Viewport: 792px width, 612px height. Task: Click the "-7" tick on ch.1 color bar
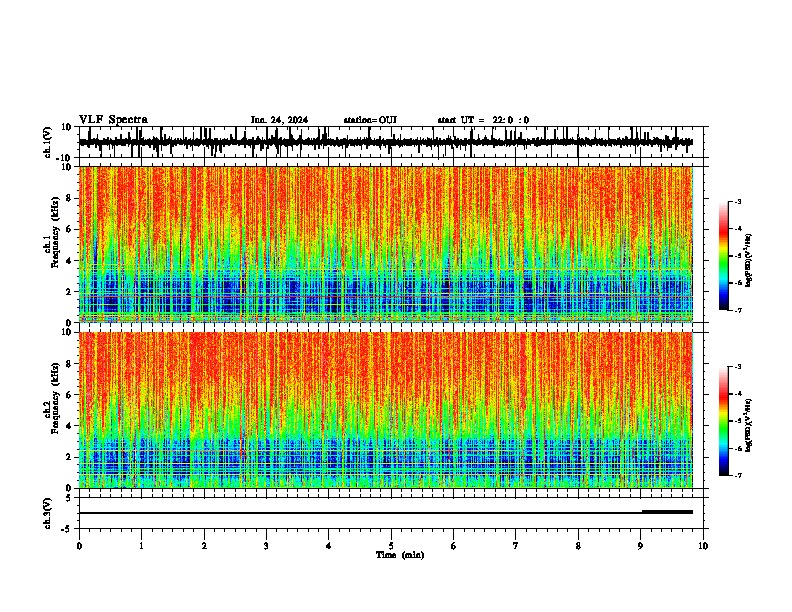tap(738, 310)
